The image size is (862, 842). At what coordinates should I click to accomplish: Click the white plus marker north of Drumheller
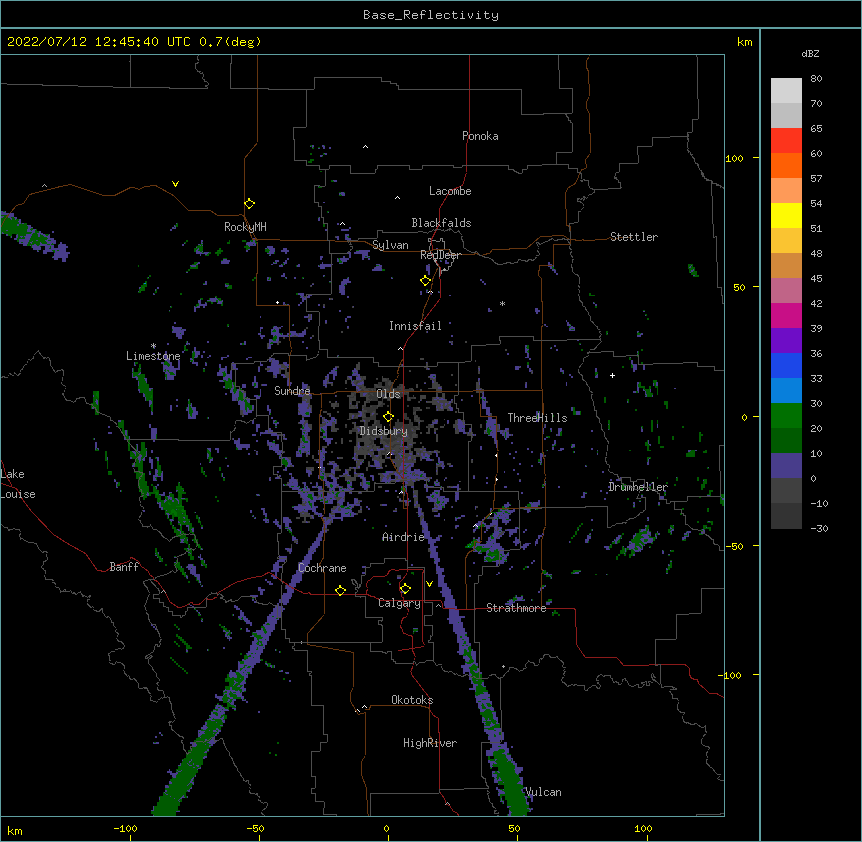[612, 375]
